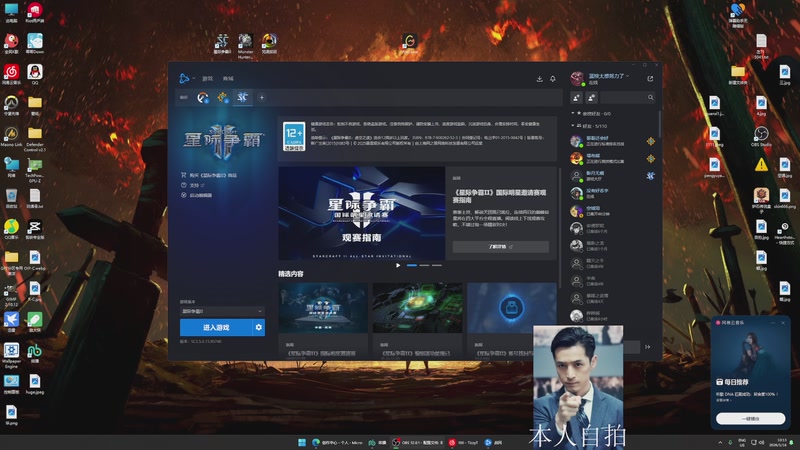The image size is (800, 450).
Task: Select the third carousel slide indicator
Action: [437, 265]
